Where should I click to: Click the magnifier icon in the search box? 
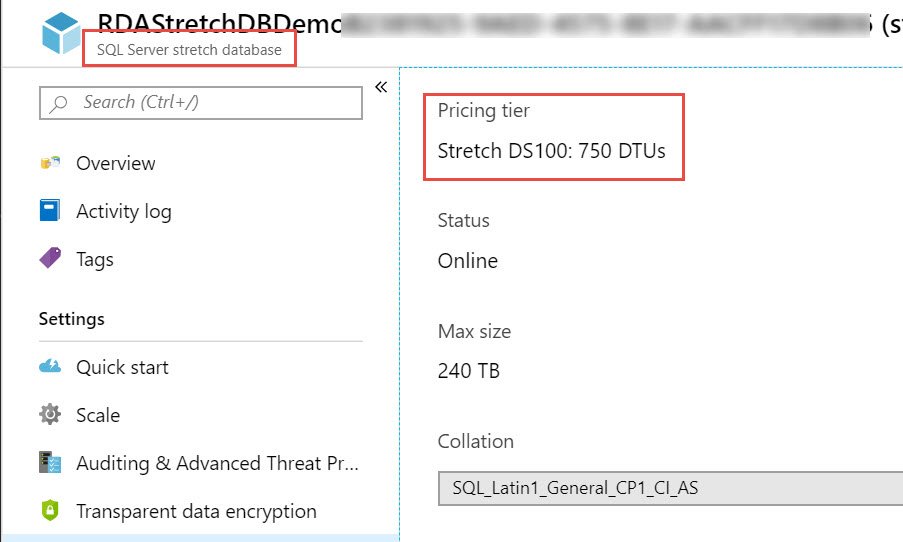pyautogui.click(x=59, y=103)
